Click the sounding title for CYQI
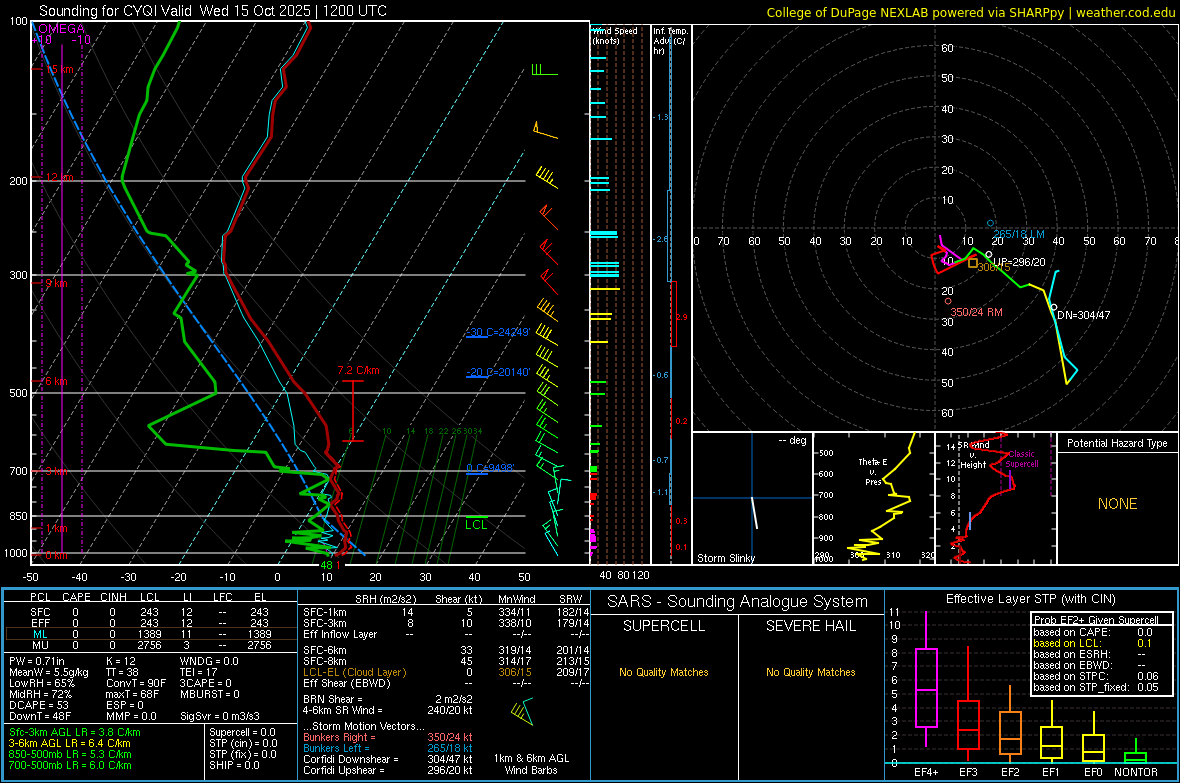Screen dimensions: 1180x783 click(x=213, y=11)
